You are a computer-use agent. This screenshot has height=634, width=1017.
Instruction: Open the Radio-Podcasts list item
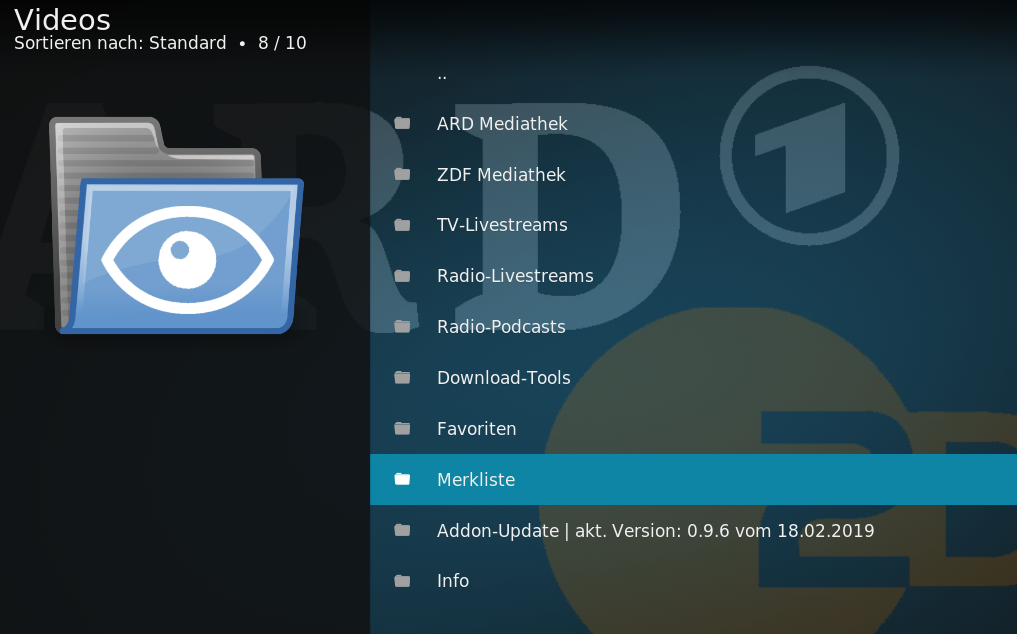pos(693,326)
